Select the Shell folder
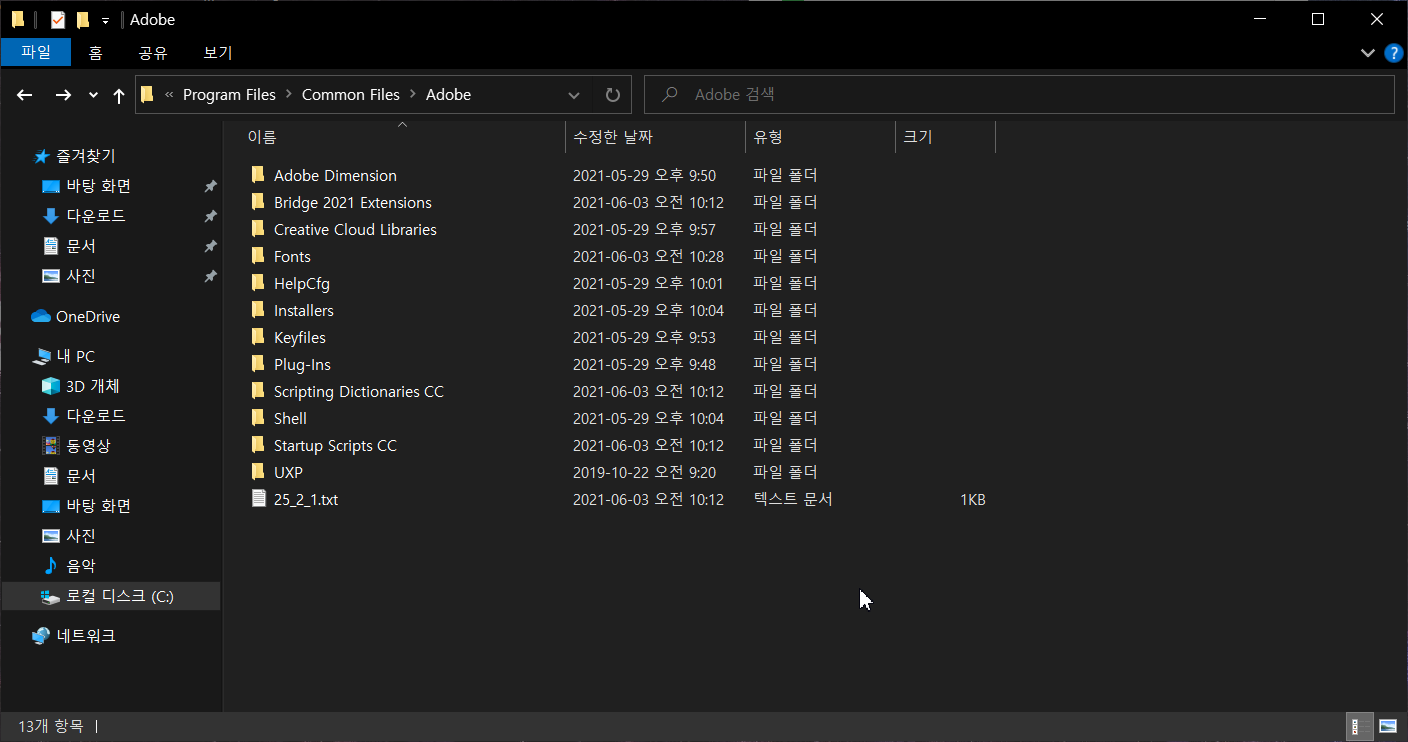The height and width of the screenshot is (742, 1408). coord(290,418)
